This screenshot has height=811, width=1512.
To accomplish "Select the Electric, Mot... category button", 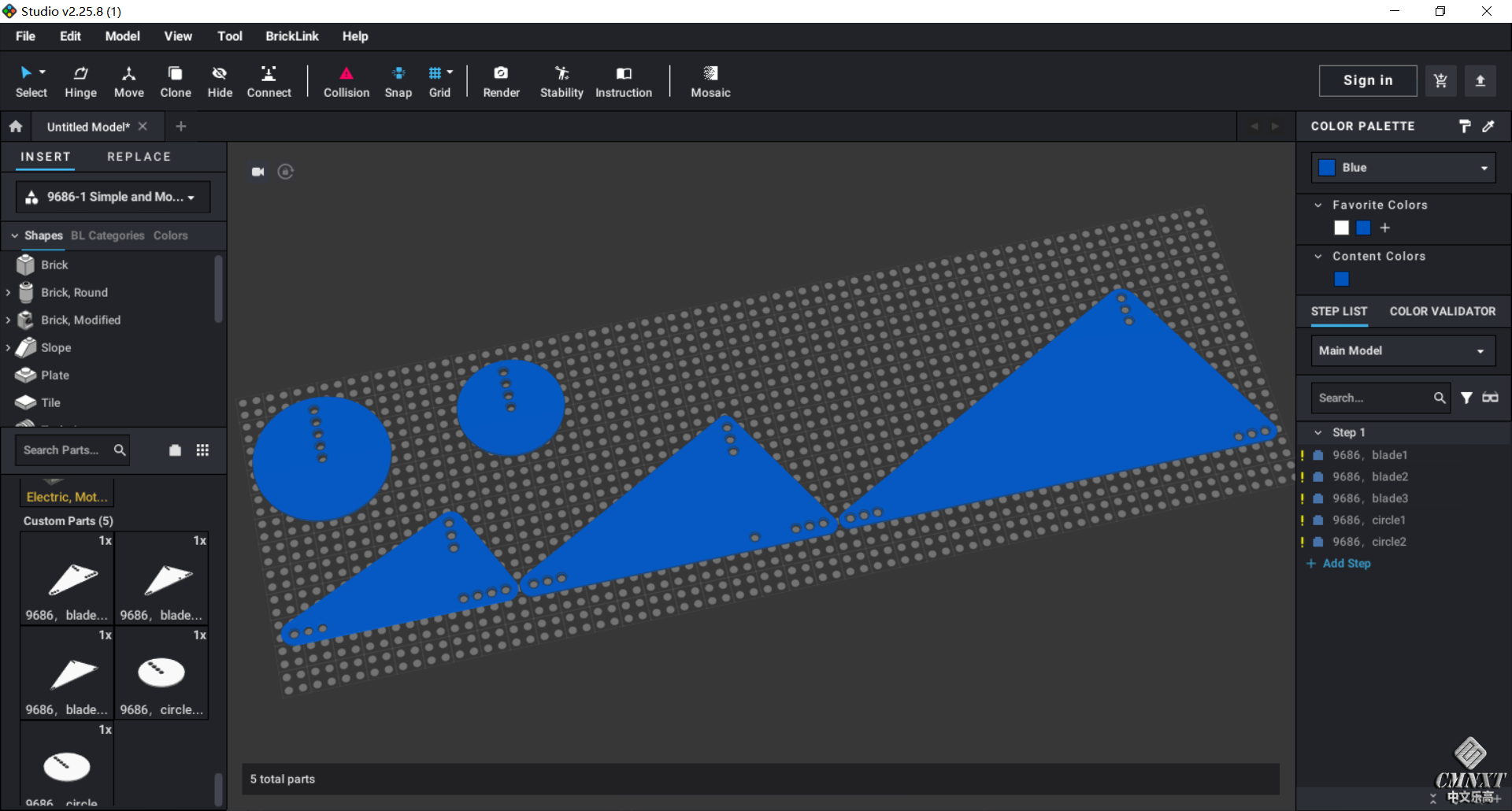I will [67, 497].
